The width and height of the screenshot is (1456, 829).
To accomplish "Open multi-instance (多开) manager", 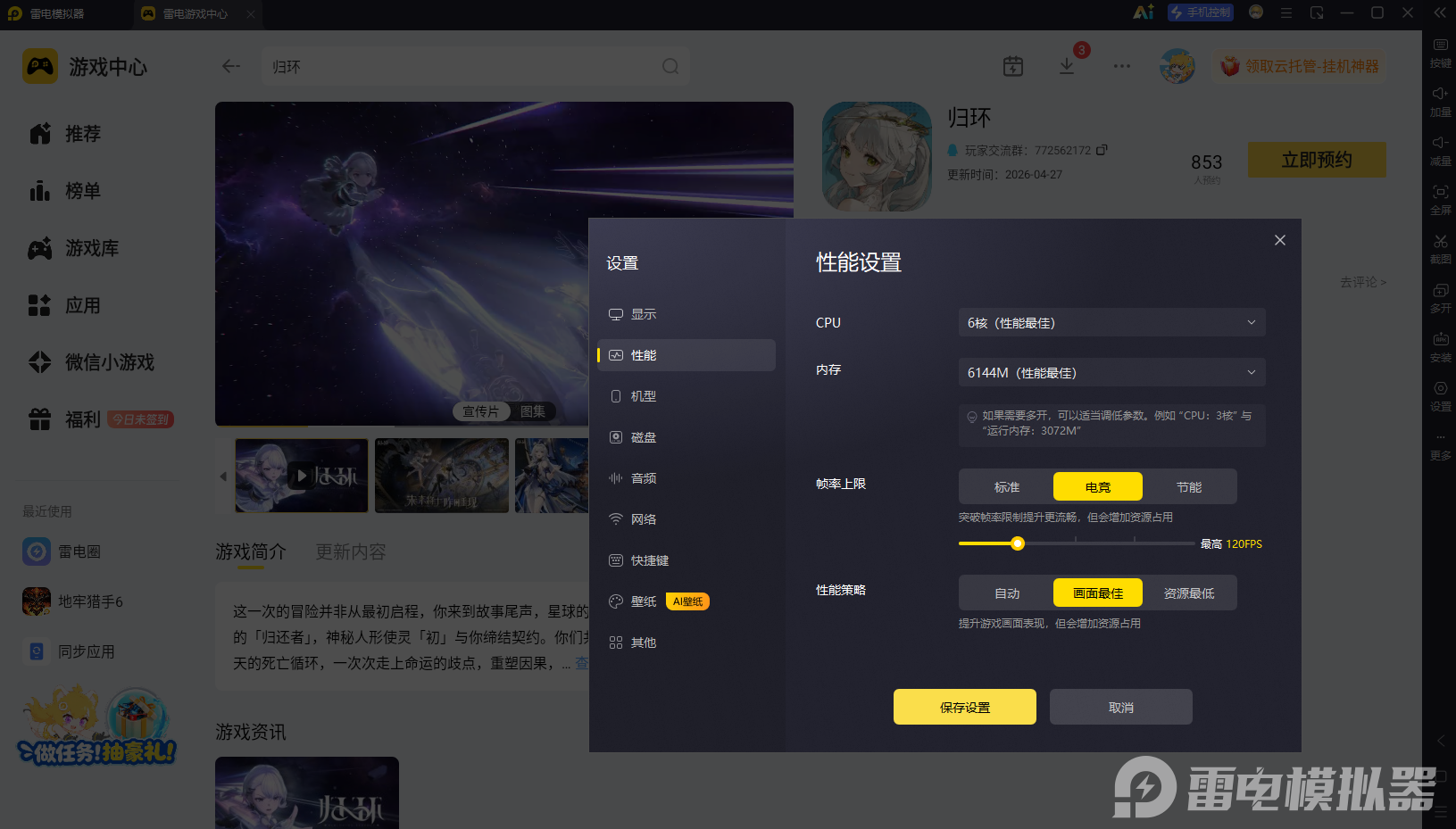I will point(1440,297).
